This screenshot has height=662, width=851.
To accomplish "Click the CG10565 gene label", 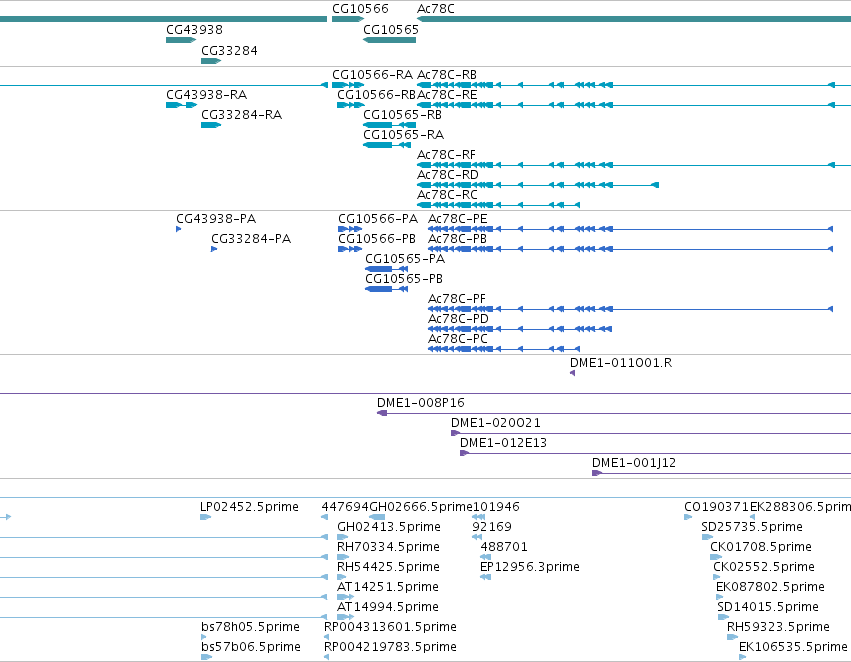I will pyautogui.click(x=391, y=29).
